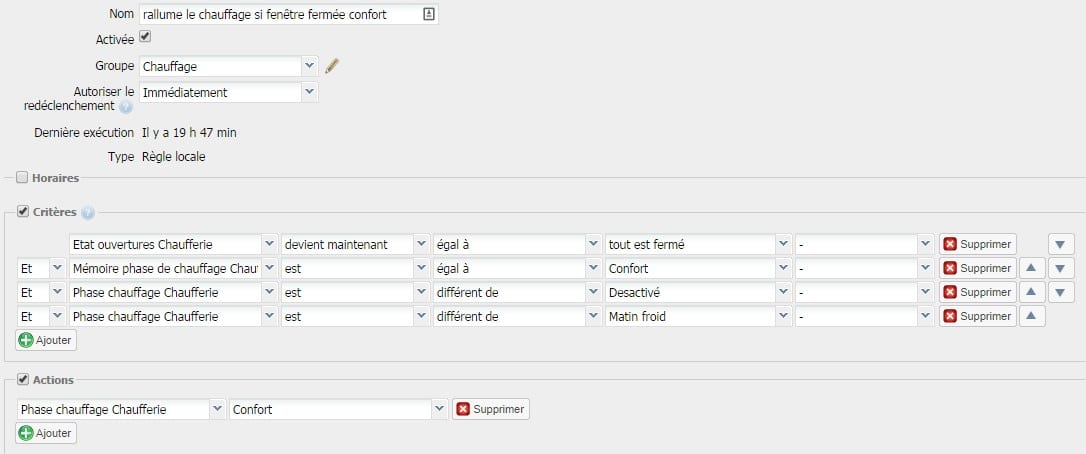This screenshot has width=1086, height=454.
Task: Click Supprimer for the Confort action
Action: [x=491, y=409]
